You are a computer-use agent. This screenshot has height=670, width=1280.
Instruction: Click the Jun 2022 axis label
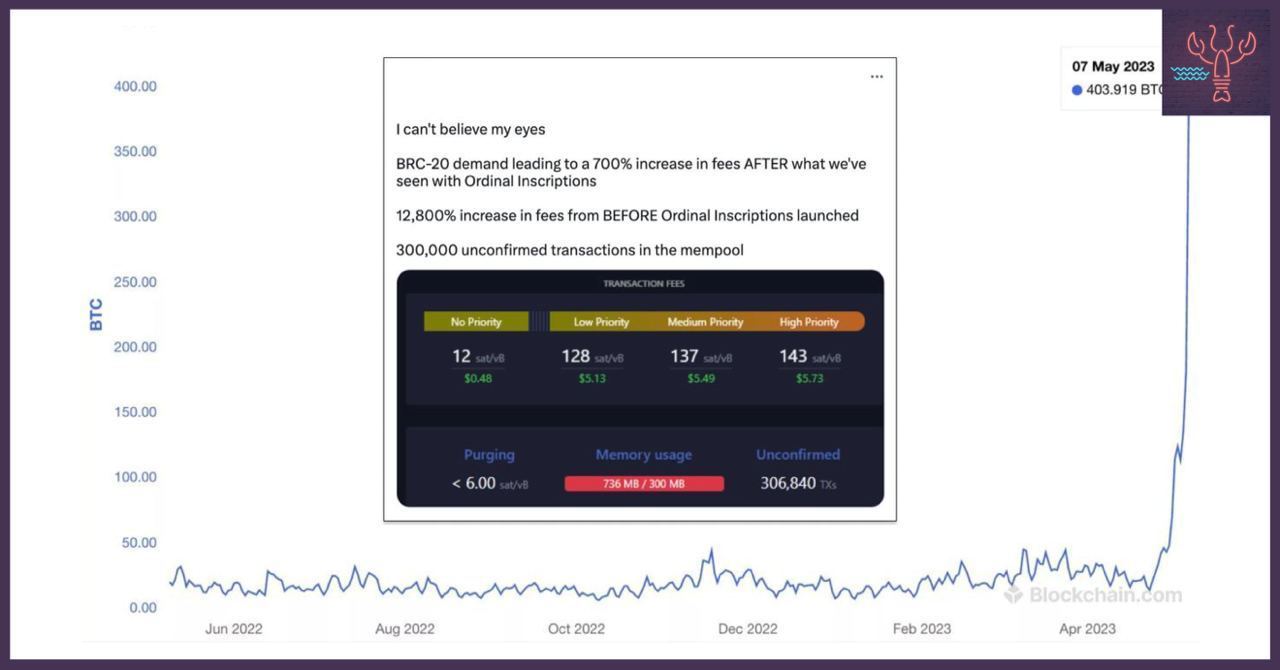[x=234, y=629]
